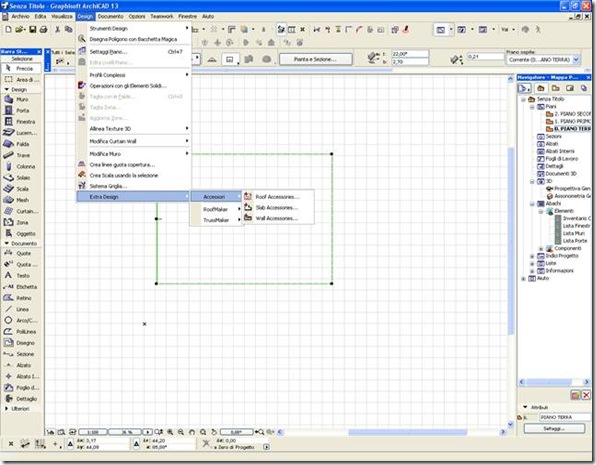This screenshot has width=596, height=465.
Task: Select the Retino fill tool
Action: pyautogui.click(x=21, y=298)
